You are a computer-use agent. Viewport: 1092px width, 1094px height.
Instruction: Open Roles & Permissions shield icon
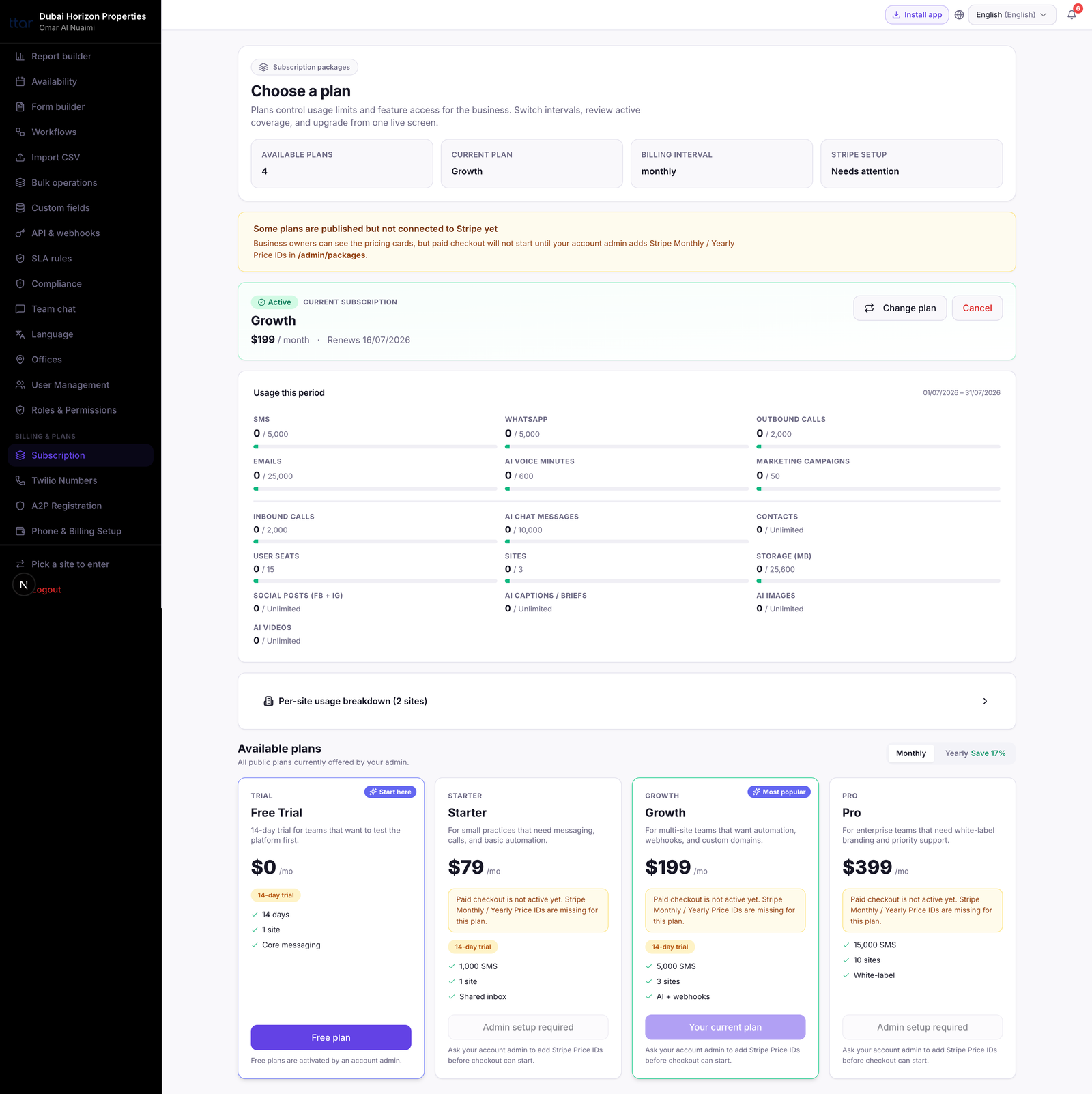tap(20, 410)
